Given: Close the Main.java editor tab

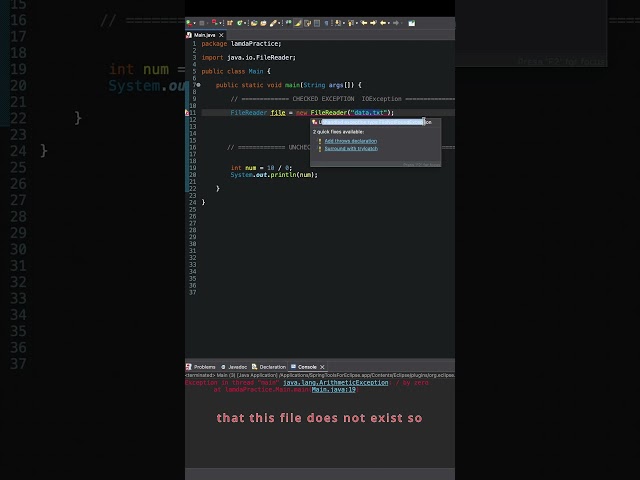Looking at the screenshot, I should (221, 35).
